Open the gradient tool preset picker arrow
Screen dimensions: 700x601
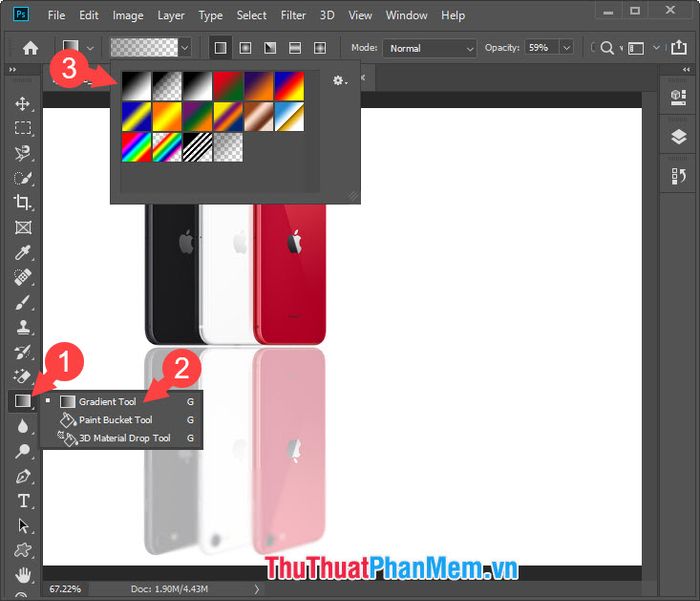[90, 48]
